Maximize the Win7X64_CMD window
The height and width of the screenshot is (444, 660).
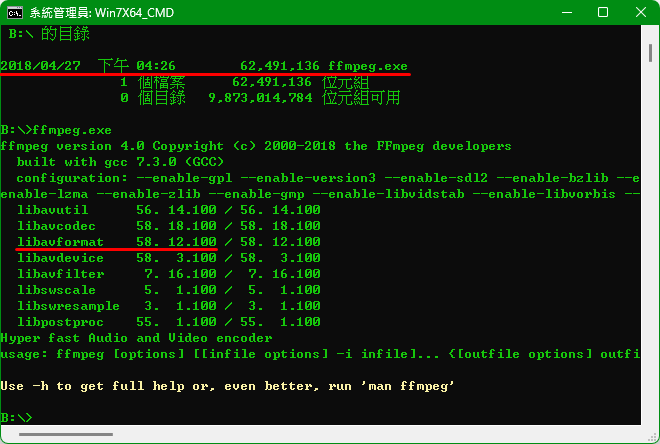coord(603,13)
